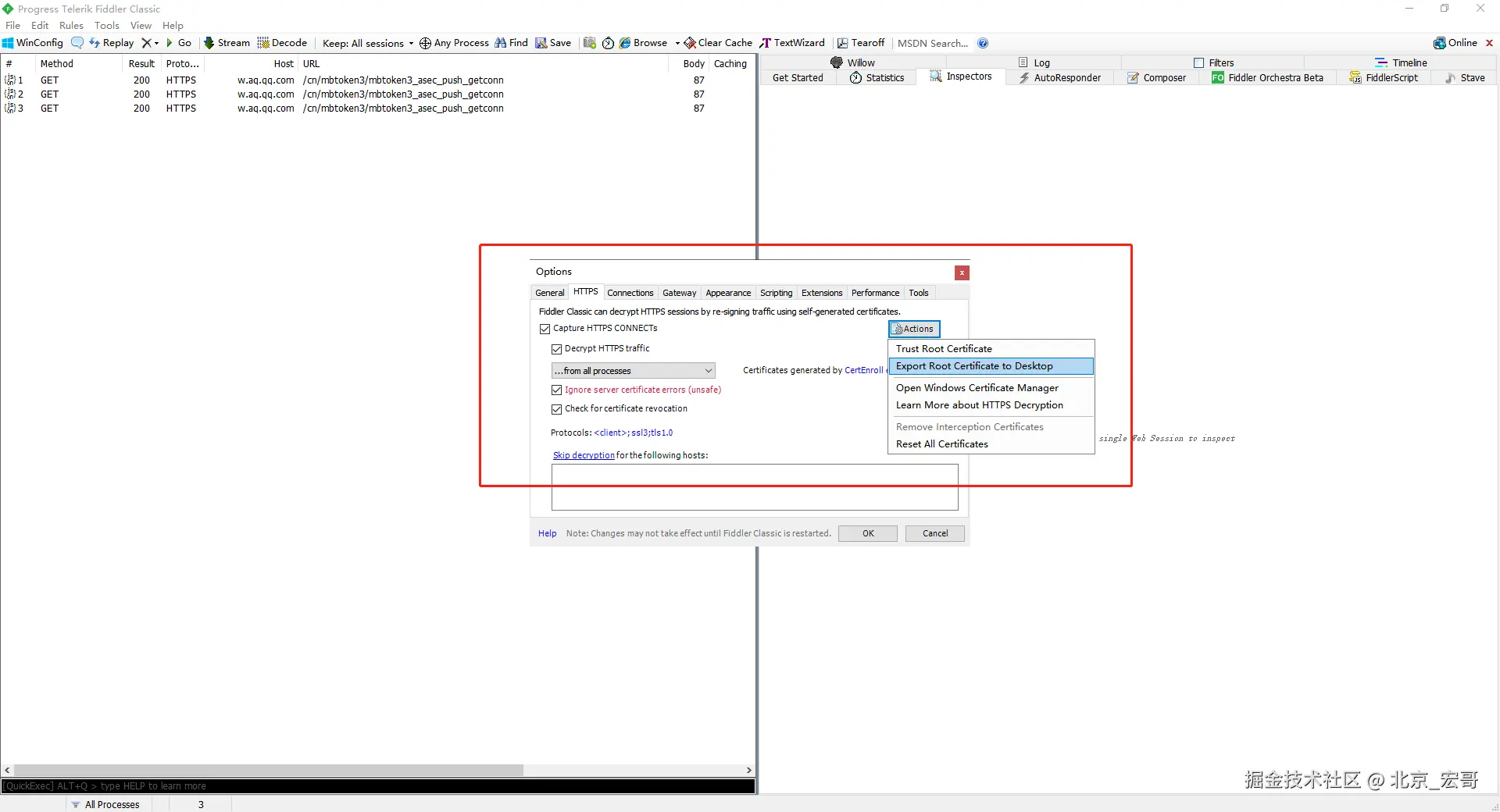The image size is (1500, 812).
Task: Switch to the Connections options tab
Action: click(x=630, y=293)
